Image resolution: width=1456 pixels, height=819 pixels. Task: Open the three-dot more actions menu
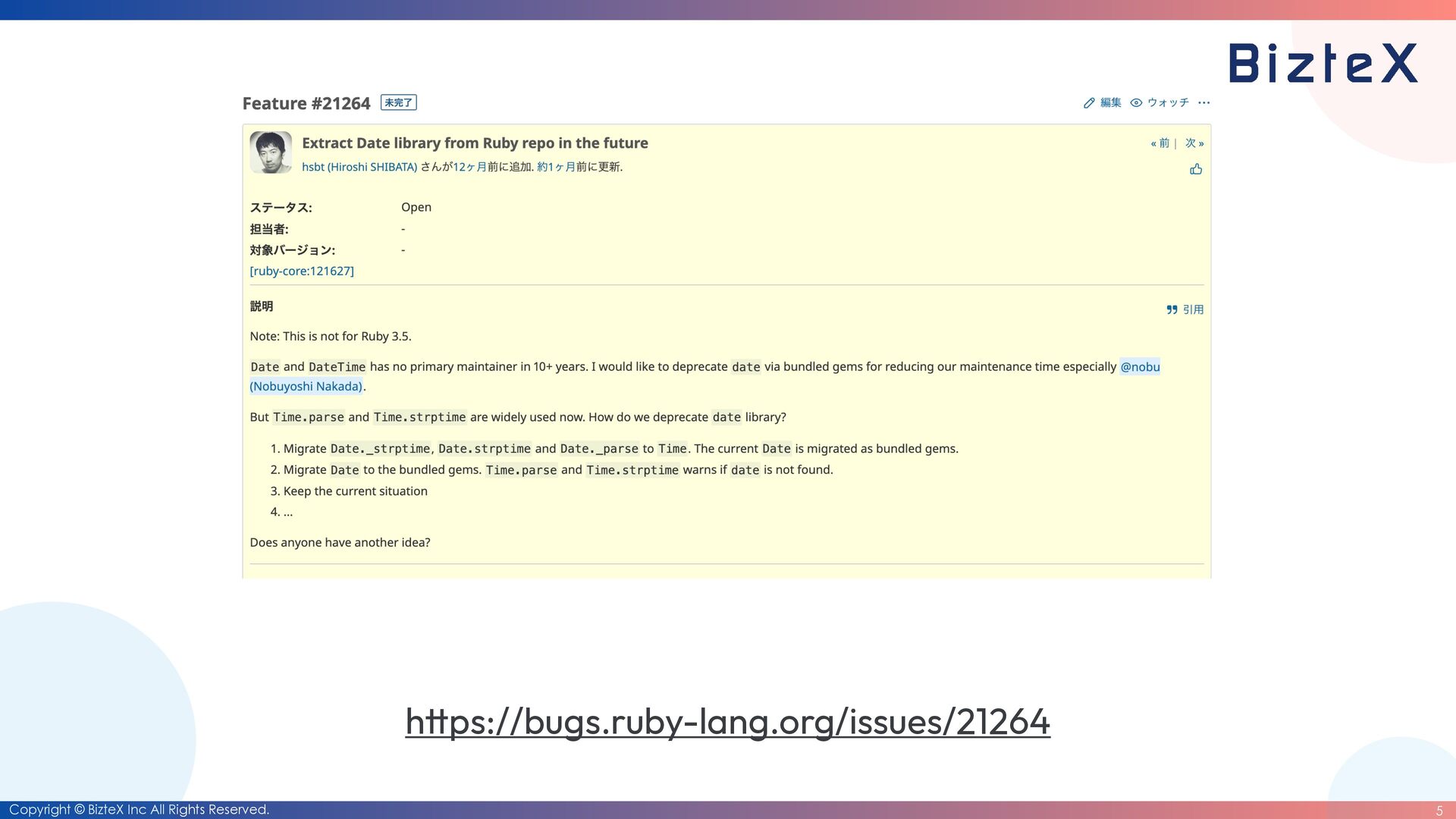[x=1203, y=103]
